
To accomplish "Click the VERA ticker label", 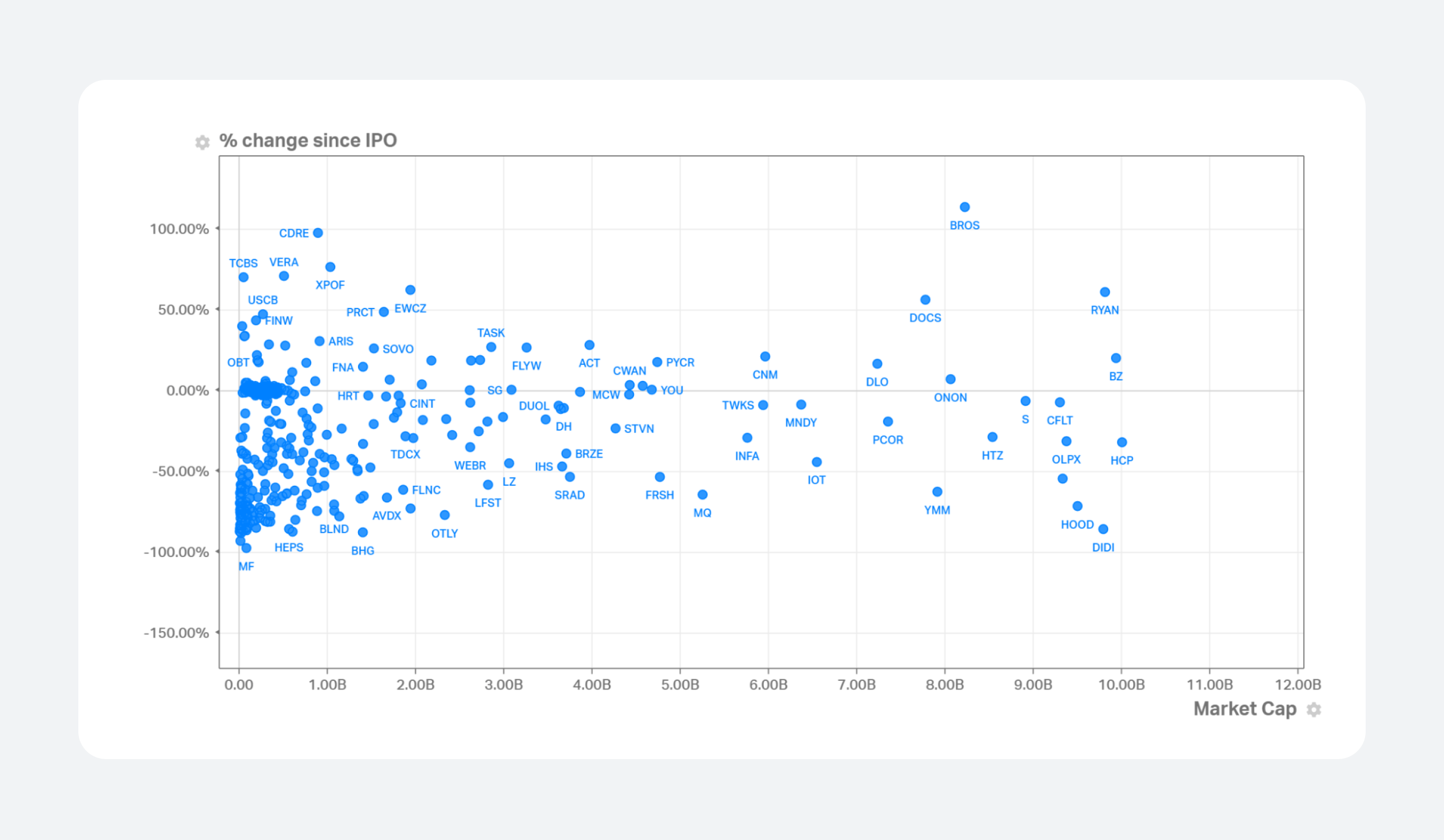I will coord(284,262).
